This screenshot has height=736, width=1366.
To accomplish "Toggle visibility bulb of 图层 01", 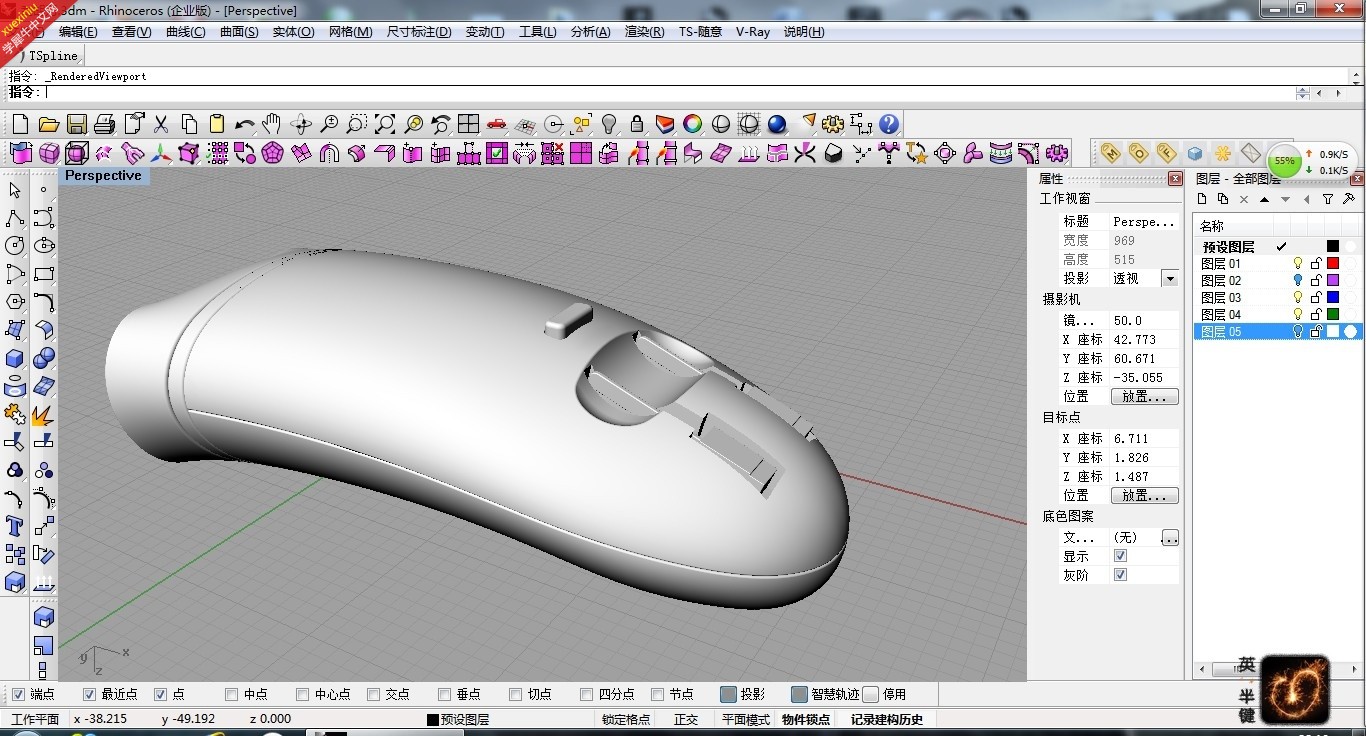I will coord(1298,263).
